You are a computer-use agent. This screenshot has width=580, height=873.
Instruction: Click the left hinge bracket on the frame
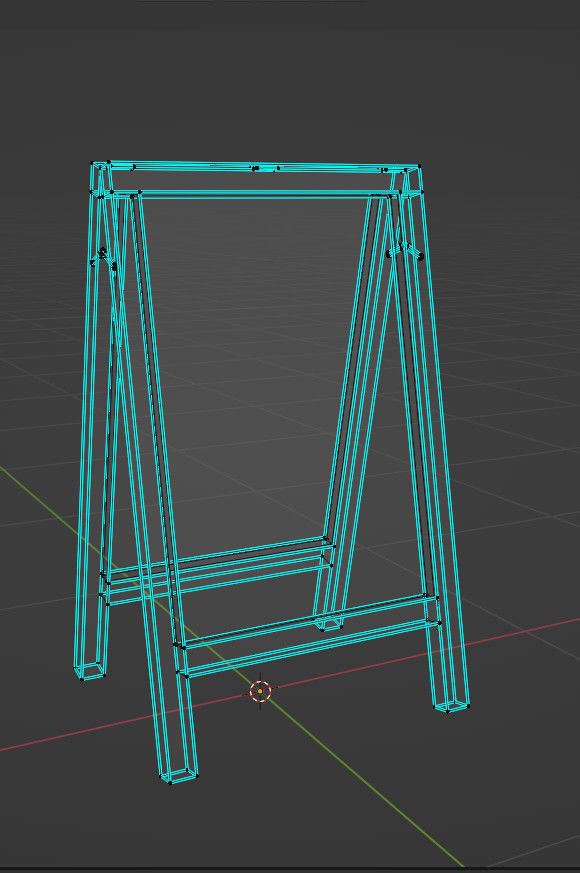104,259
